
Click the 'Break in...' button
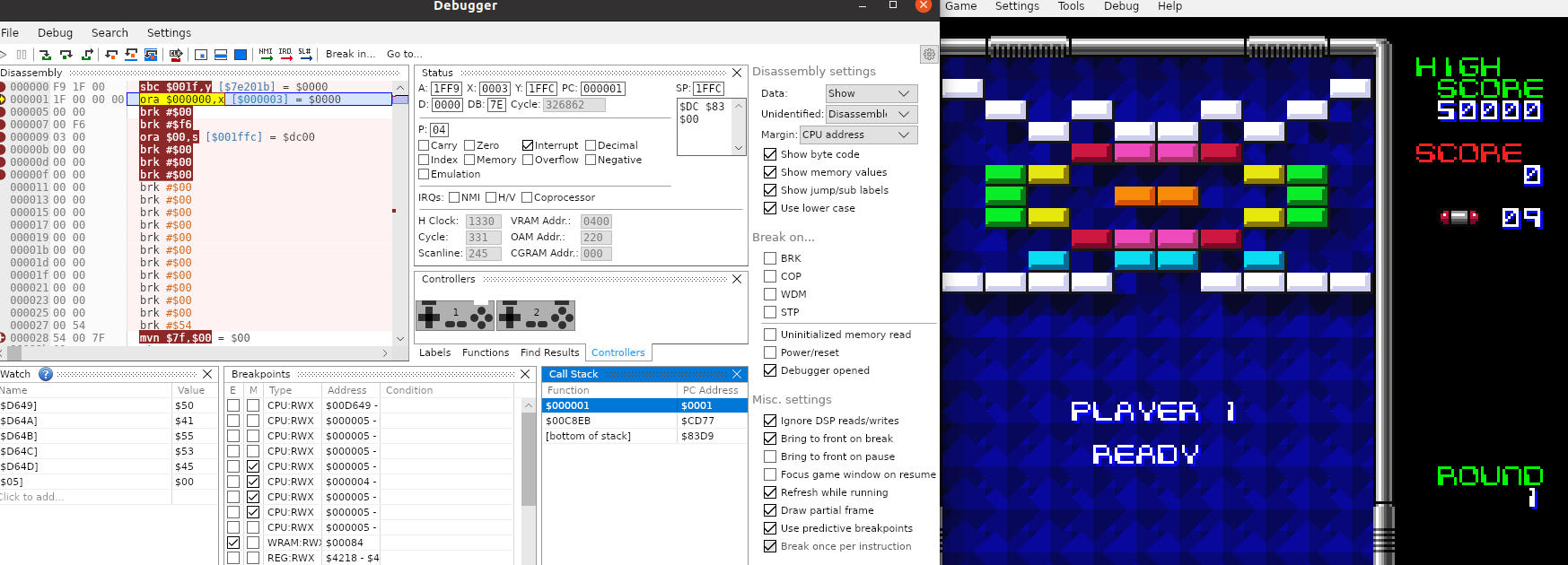click(350, 55)
